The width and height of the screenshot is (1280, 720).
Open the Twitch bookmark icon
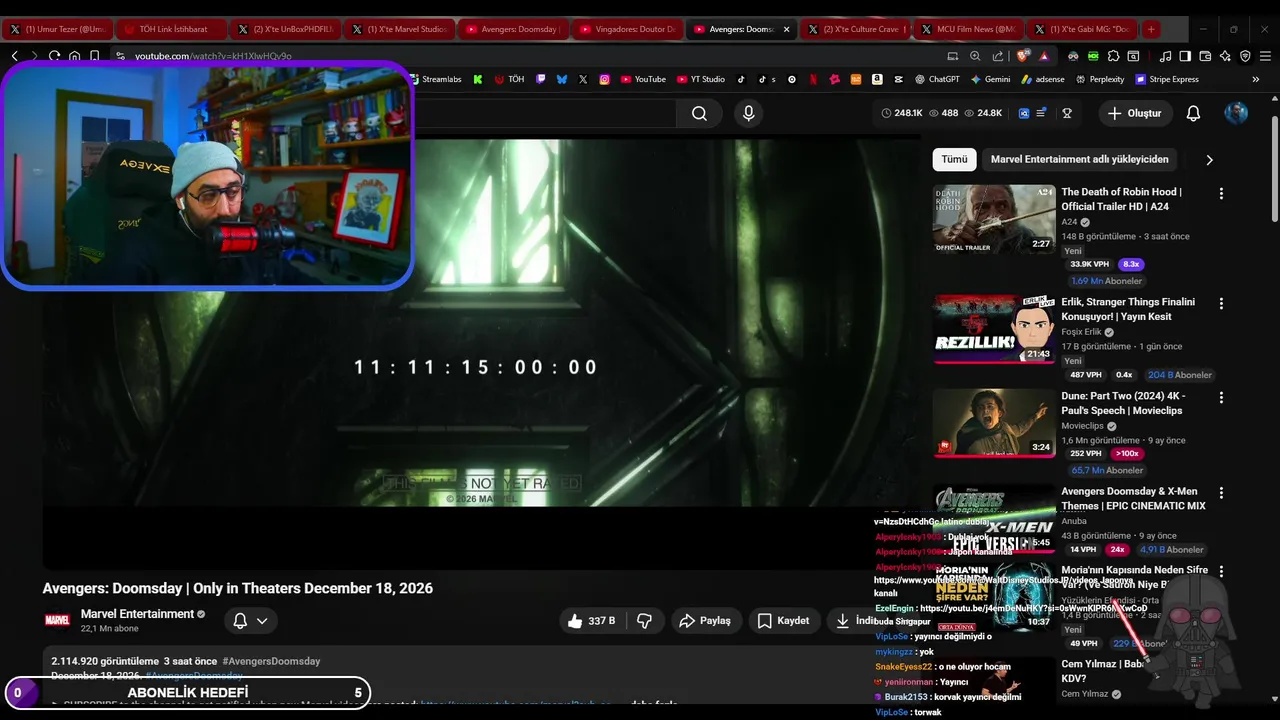tap(541, 79)
